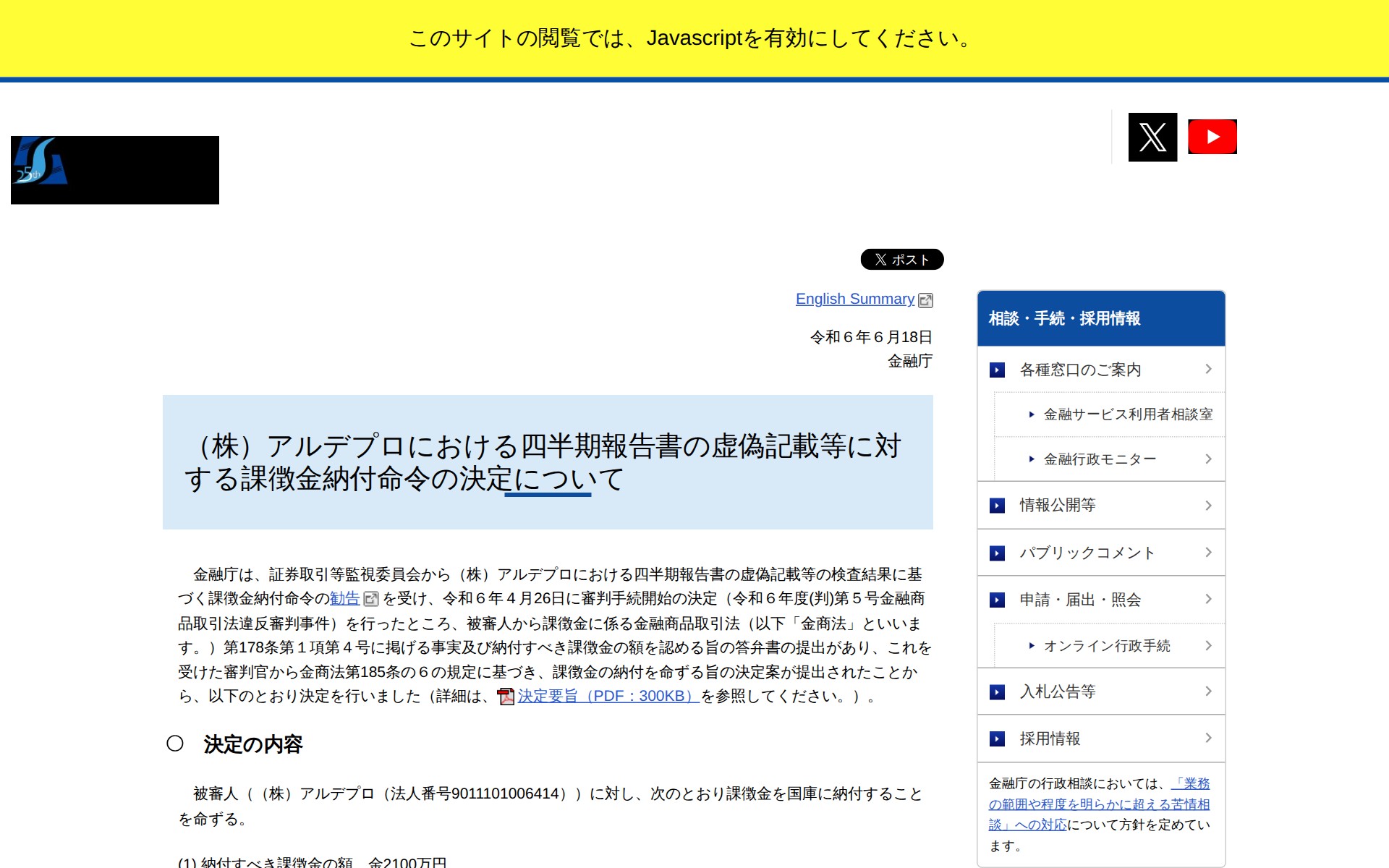Select the 情報公開等 menu entry
Viewport: 1389px width, 868px height.
(x=1057, y=506)
